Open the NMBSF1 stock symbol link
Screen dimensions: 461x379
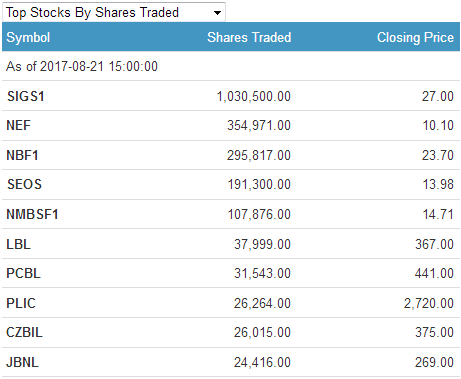(x=32, y=214)
